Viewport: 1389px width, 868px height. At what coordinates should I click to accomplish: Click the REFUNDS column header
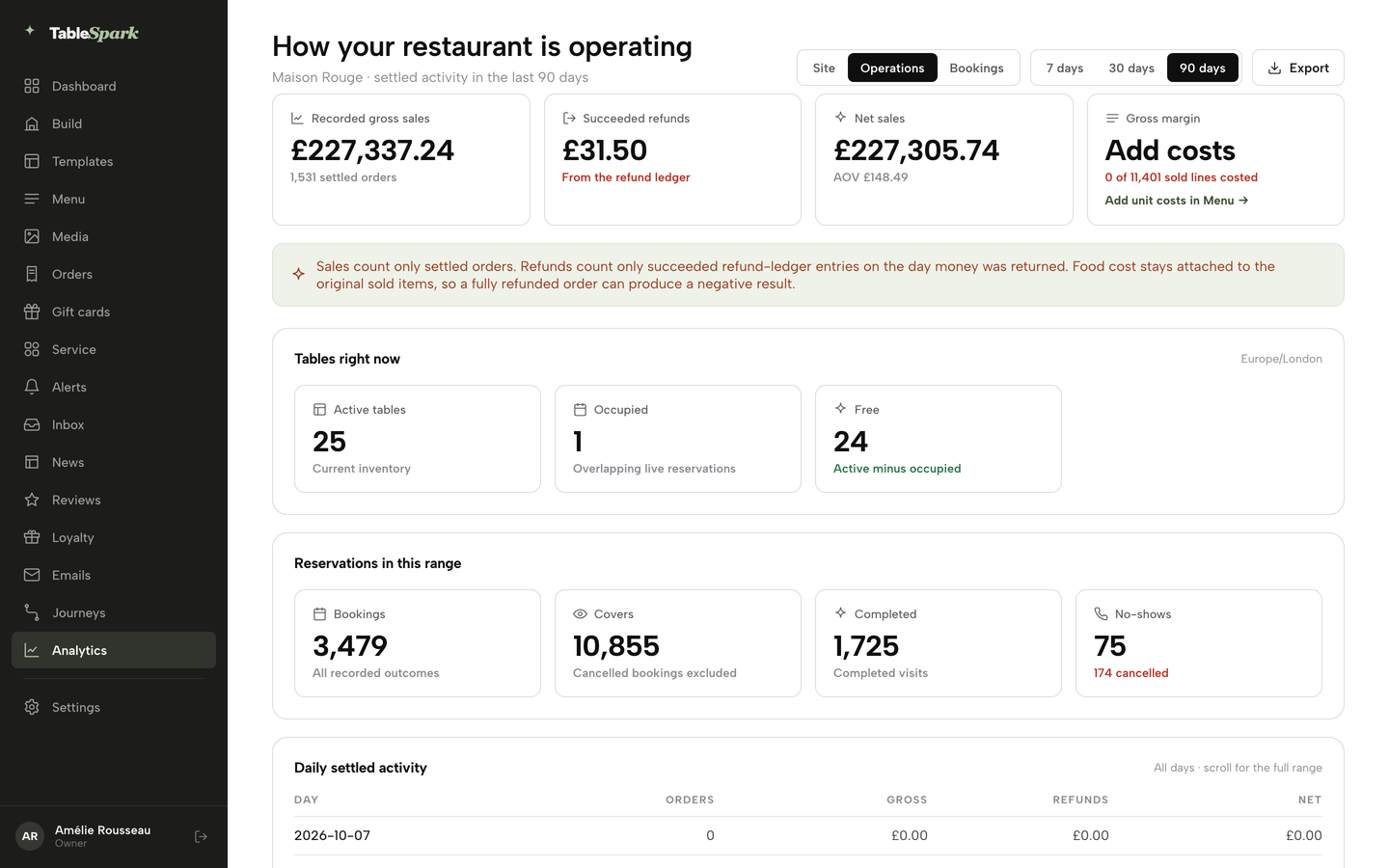1080,800
